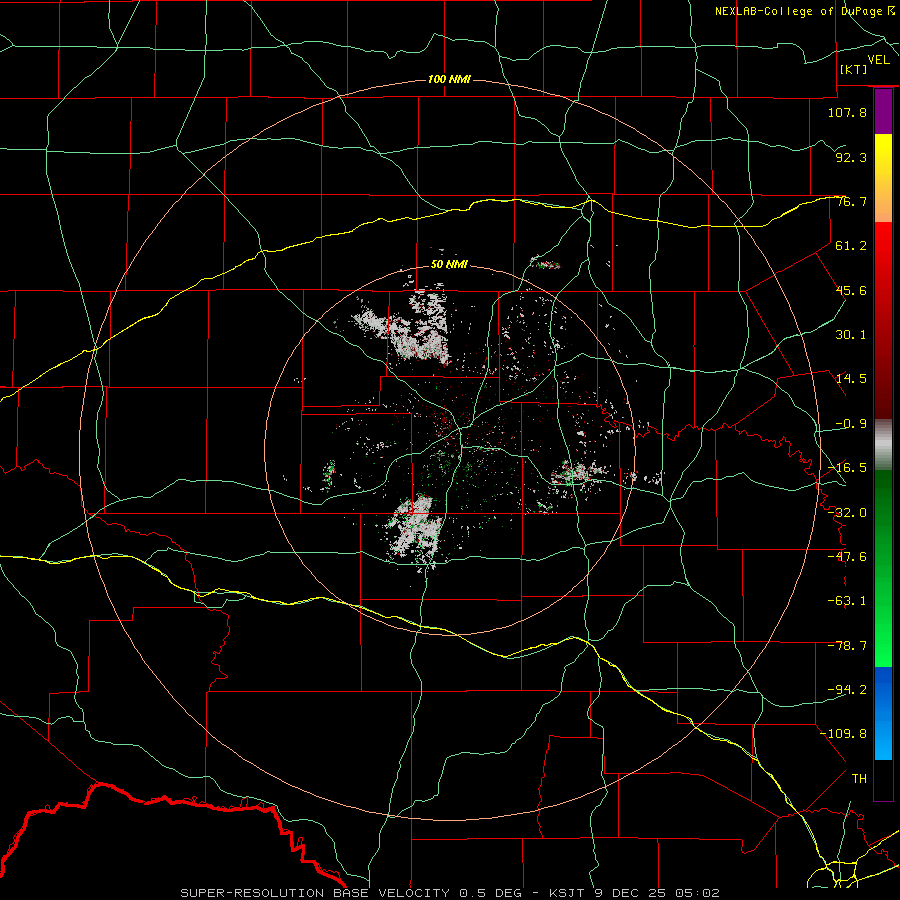Click the Super-Resolution Base Velocity caption
Viewport: 900px width, 900px height.
[450, 893]
